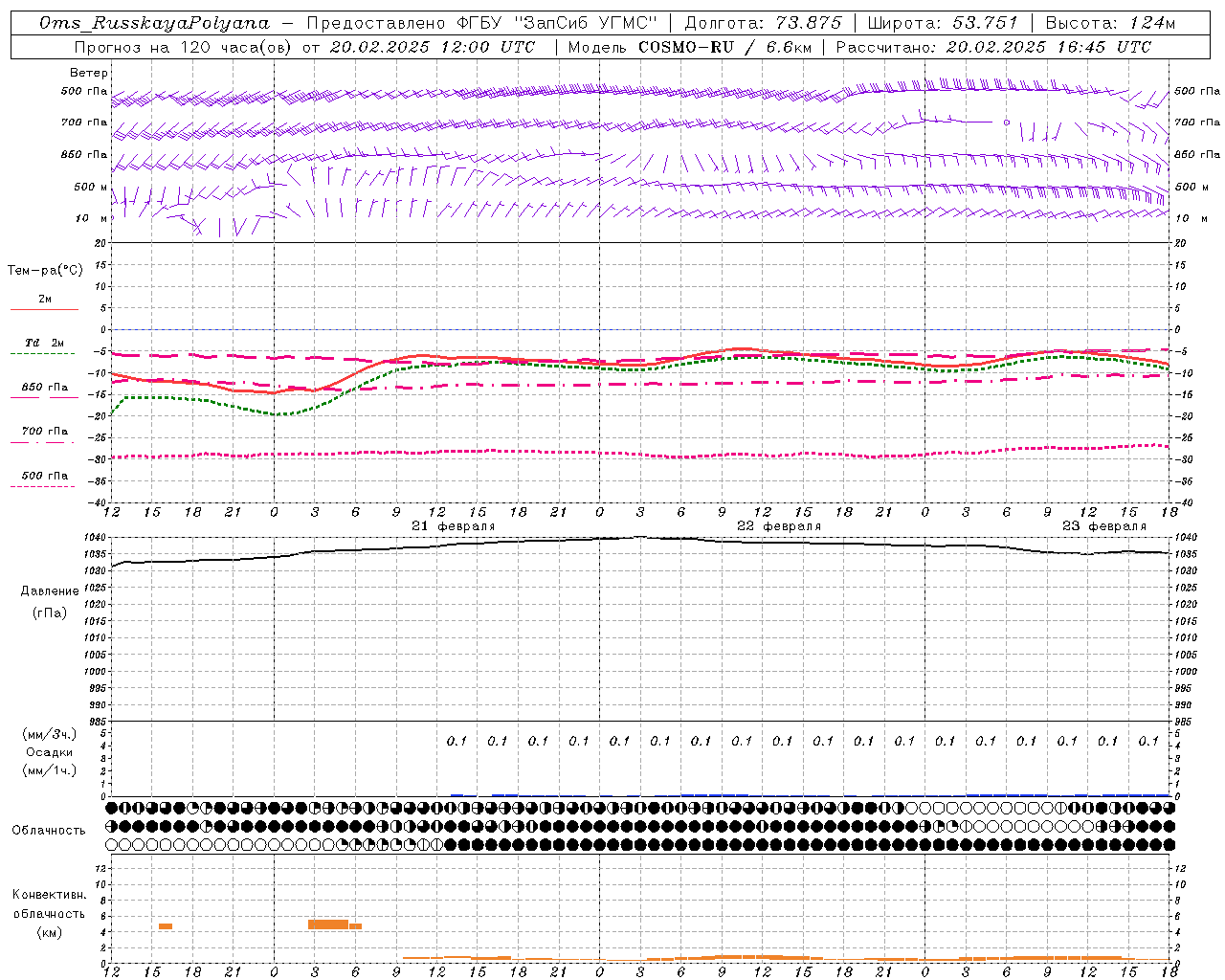Click the Oms_RusskayaPolyana station title
Image resolution: width=1225 pixels, height=980 pixels.
pyautogui.click(x=155, y=23)
